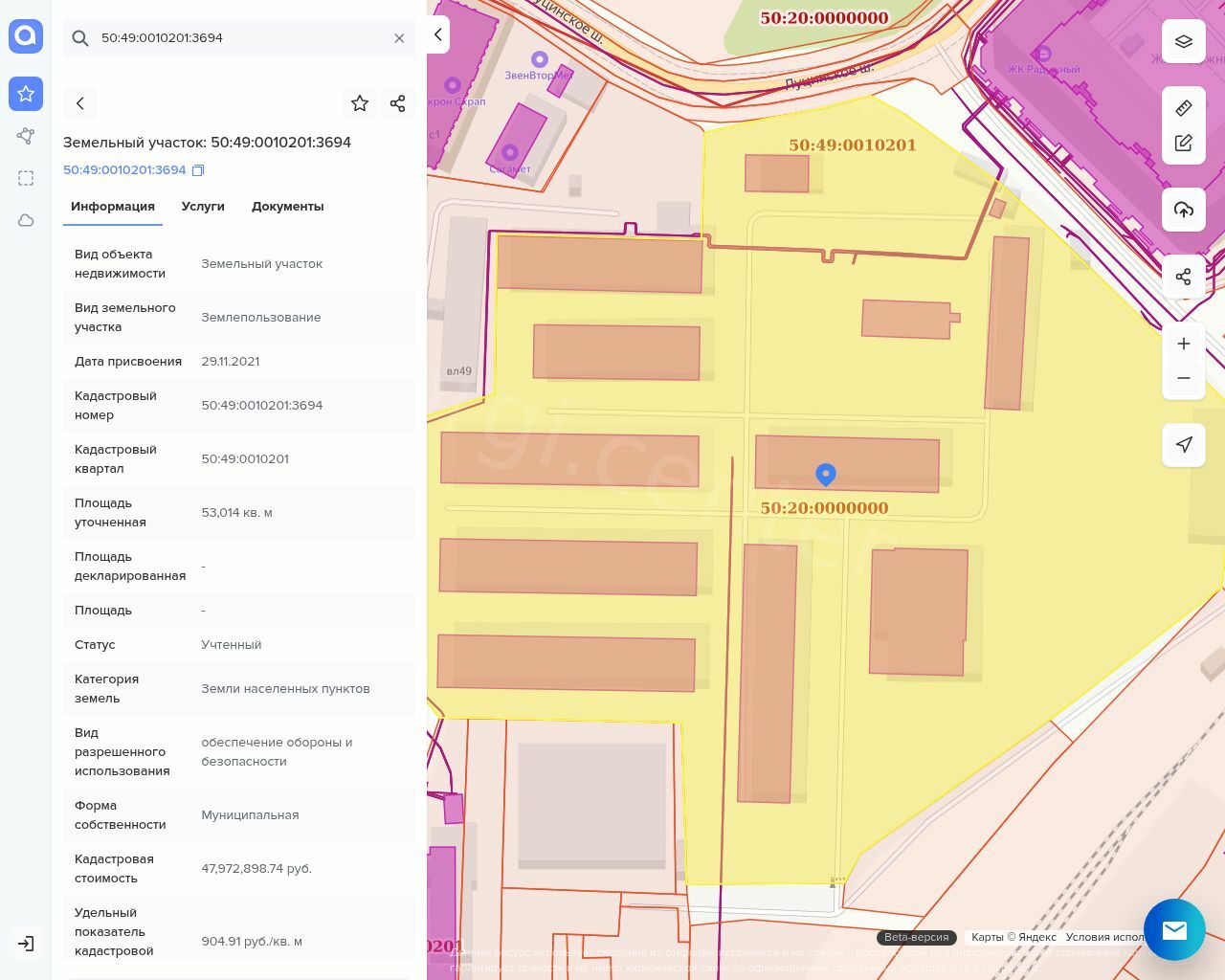Switch to the Услуги tab
The image size is (1225, 980).
(203, 207)
